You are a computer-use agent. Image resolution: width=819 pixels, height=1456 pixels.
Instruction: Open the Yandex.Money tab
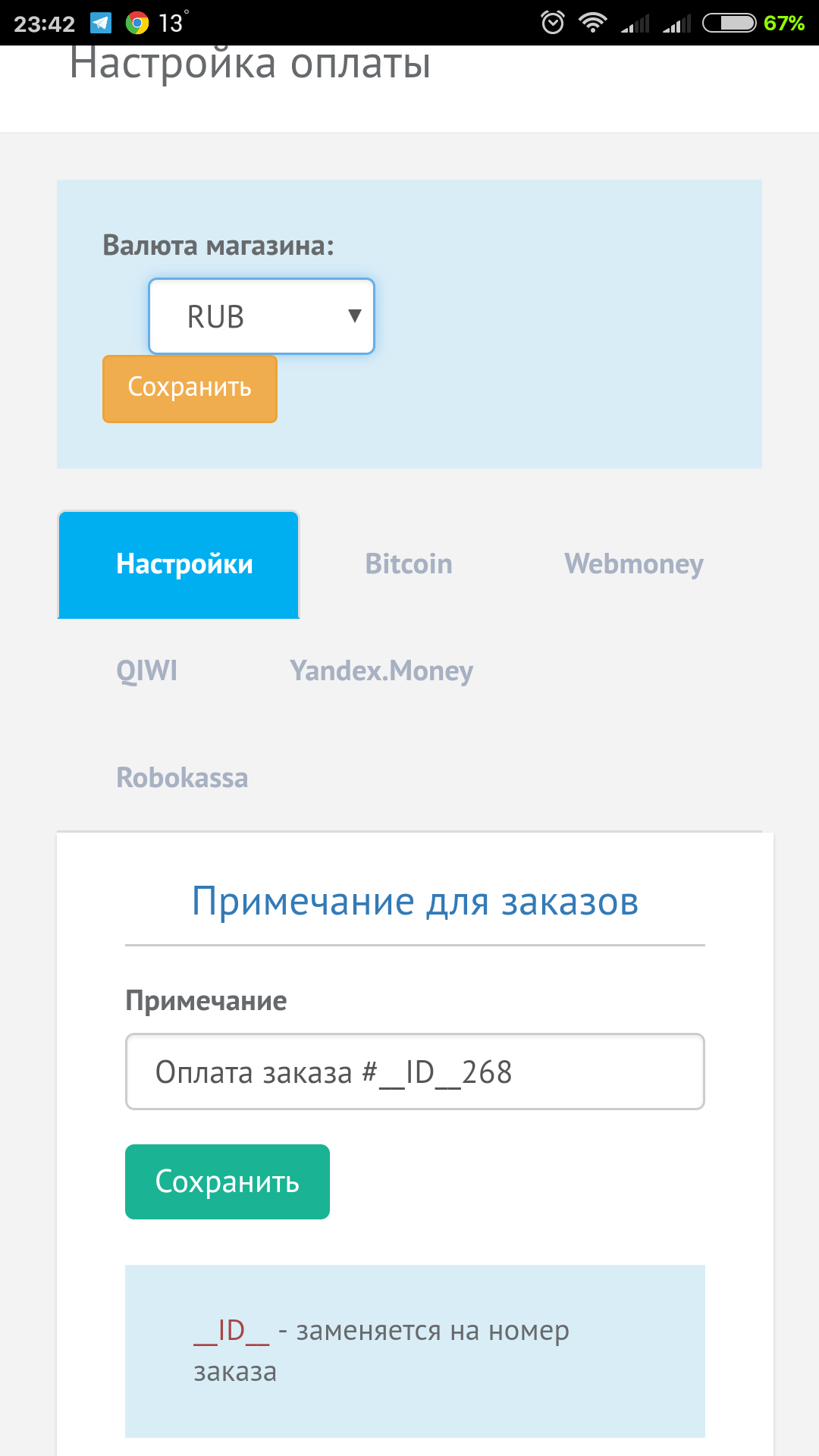[381, 670]
